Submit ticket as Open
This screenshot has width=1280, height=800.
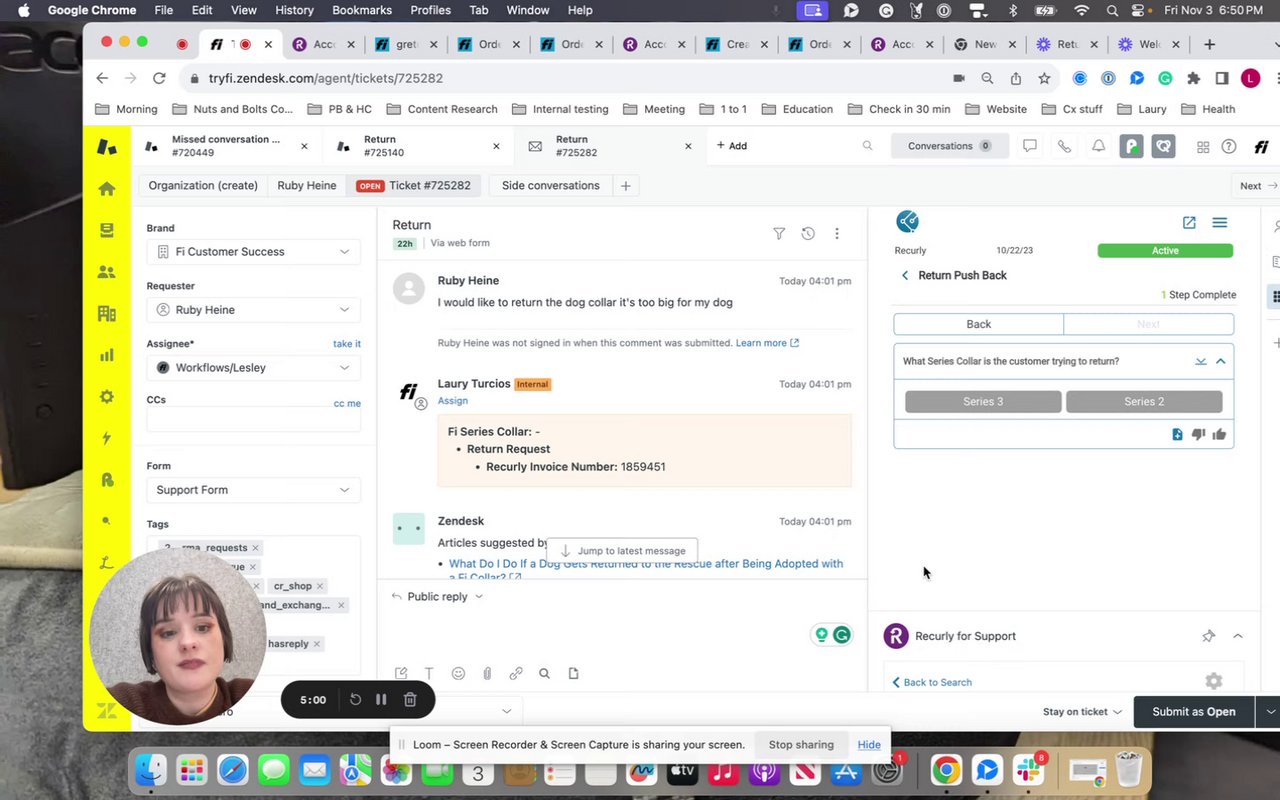[x=1193, y=712]
